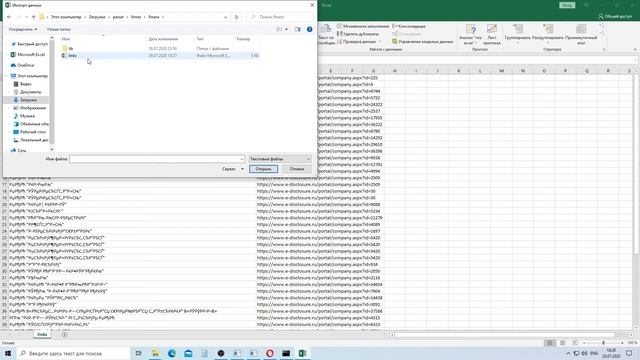This screenshot has width=640, height=360.
Task: Open Opera from the taskbar
Action: pos(269,353)
